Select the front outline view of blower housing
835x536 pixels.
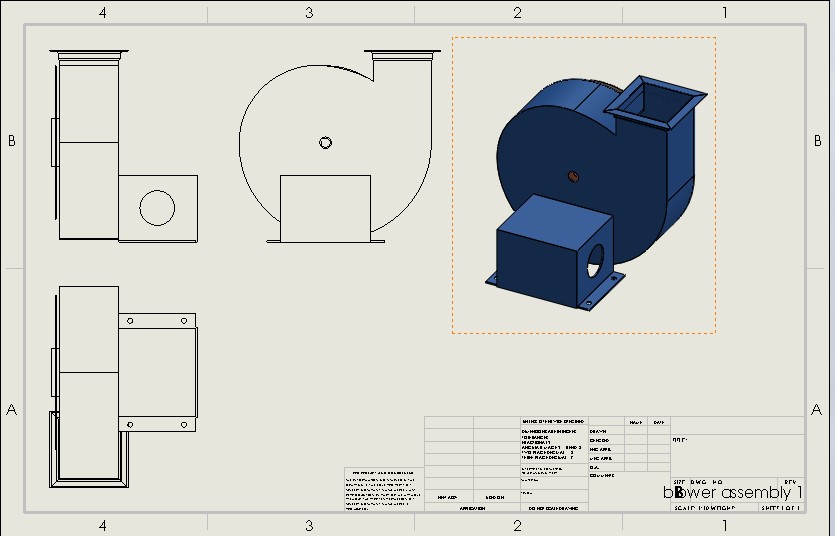(x=340, y=147)
